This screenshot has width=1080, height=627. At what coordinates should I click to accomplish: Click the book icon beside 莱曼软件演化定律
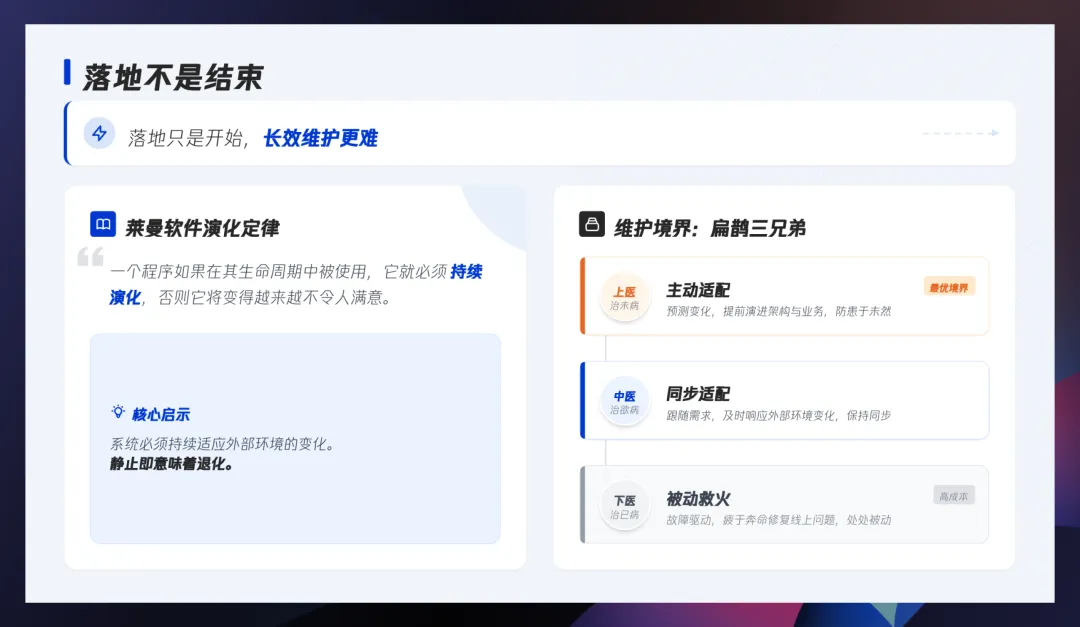point(103,224)
